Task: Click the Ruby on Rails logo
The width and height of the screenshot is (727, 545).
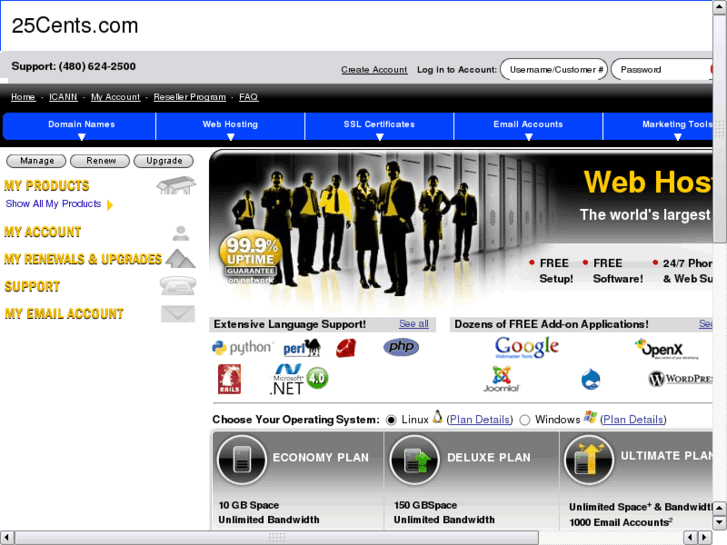Action: [x=230, y=379]
